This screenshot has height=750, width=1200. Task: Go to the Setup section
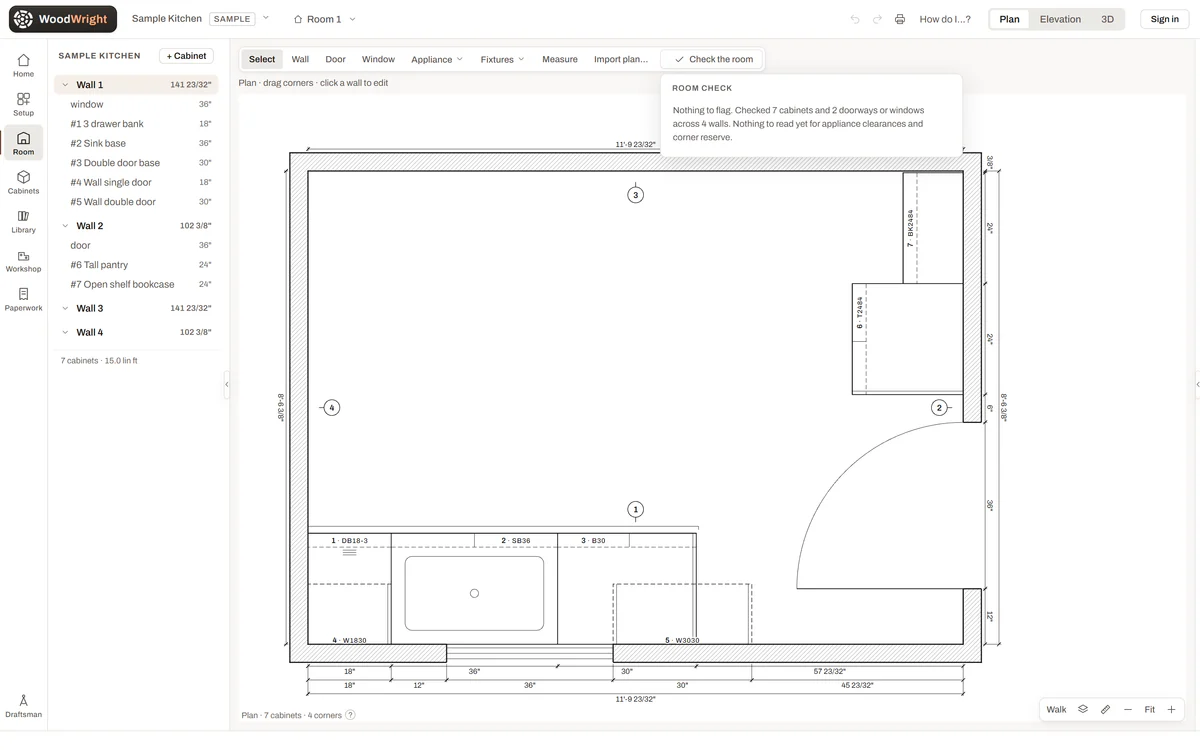pos(23,104)
